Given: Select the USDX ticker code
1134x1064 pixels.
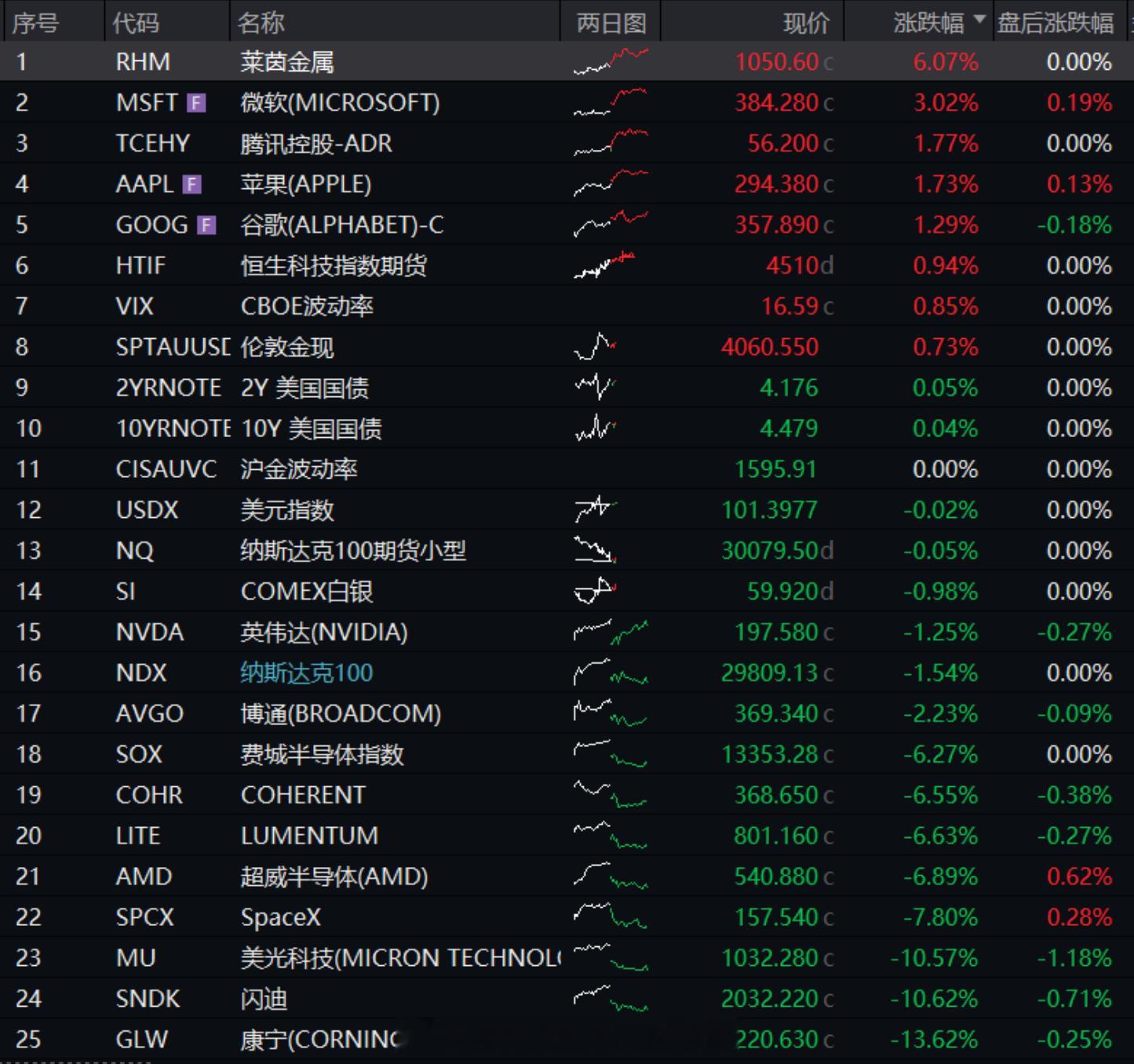Looking at the screenshot, I should pyautogui.click(x=147, y=510).
